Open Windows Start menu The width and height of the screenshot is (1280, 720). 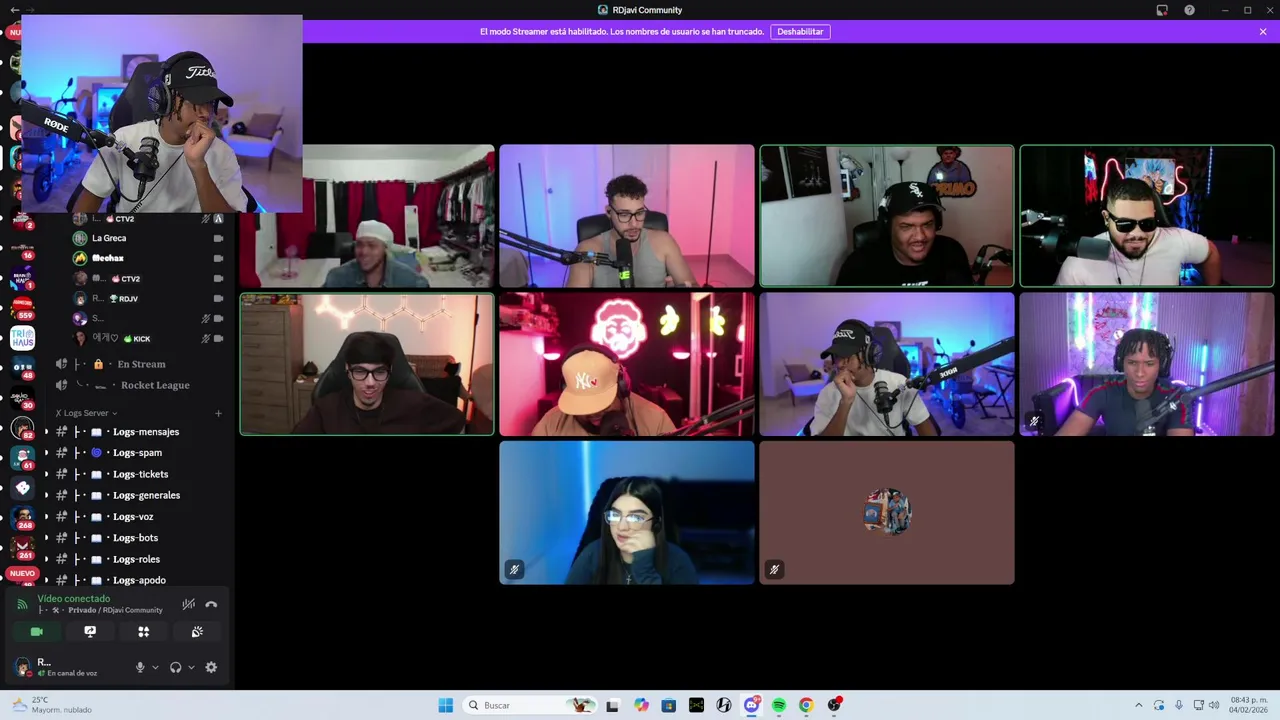(x=446, y=705)
